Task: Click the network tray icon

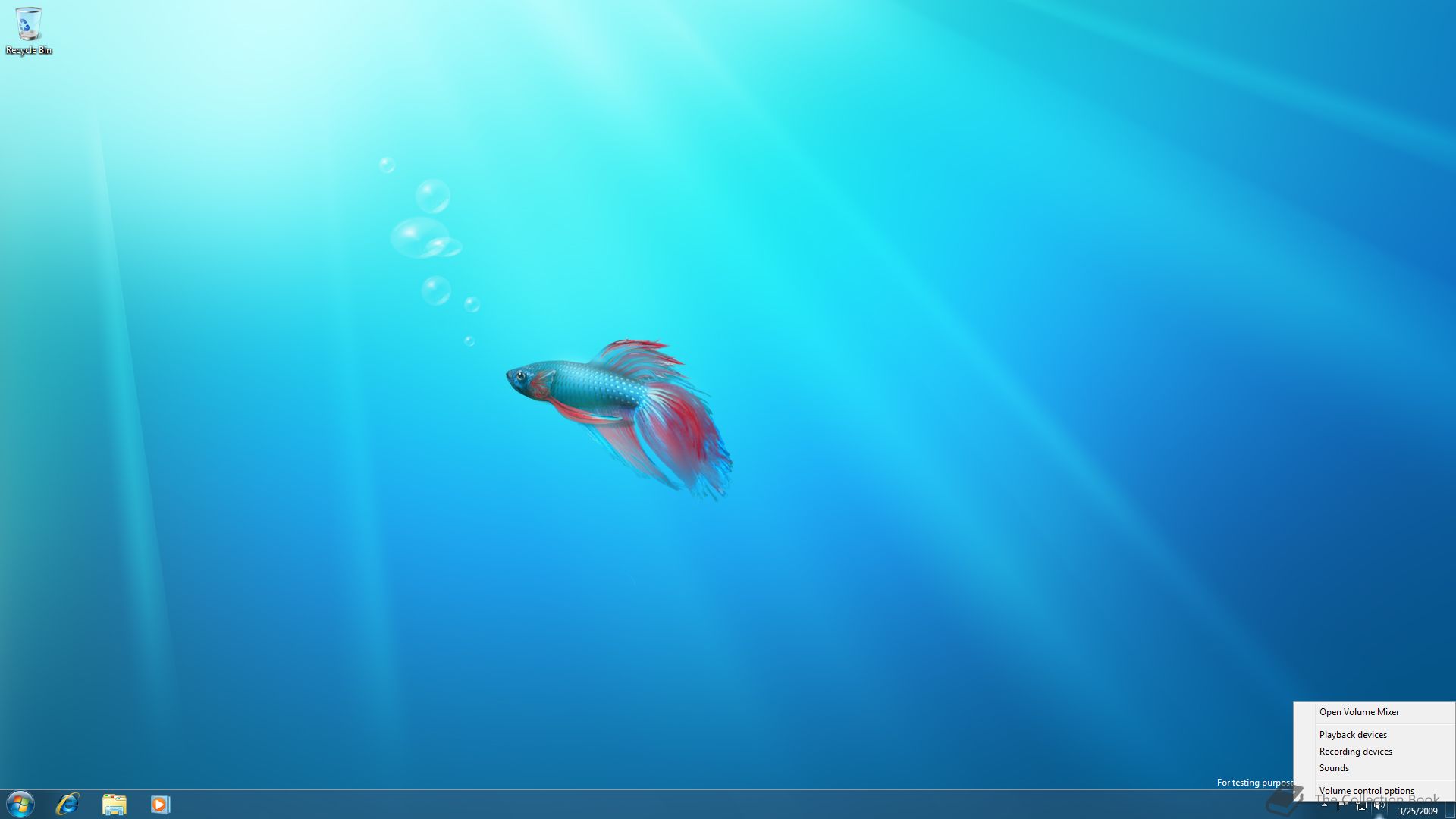Action: 1361,805
